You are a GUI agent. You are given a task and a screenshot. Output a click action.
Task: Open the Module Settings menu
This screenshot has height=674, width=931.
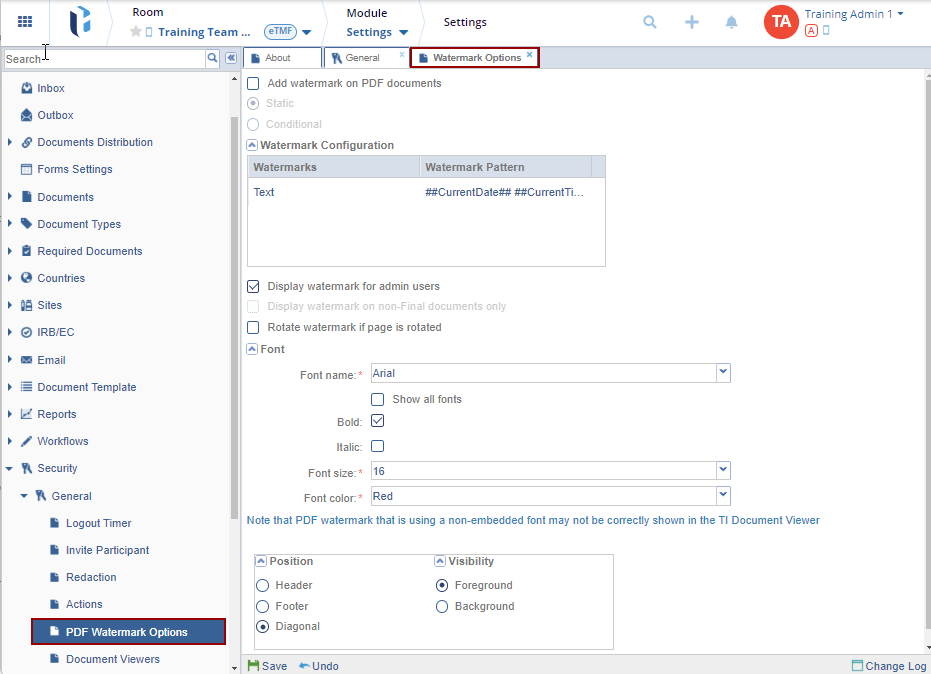click(377, 32)
